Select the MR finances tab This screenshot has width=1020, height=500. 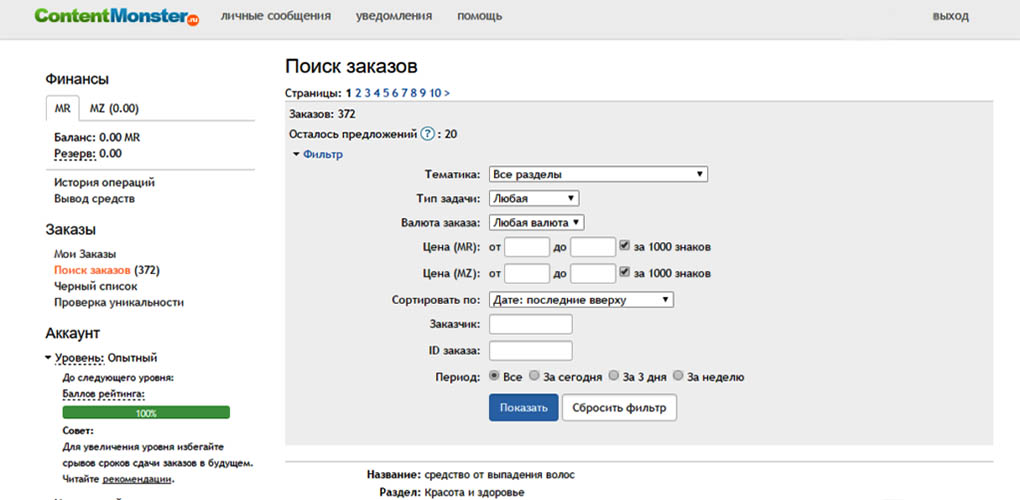[x=62, y=109]
